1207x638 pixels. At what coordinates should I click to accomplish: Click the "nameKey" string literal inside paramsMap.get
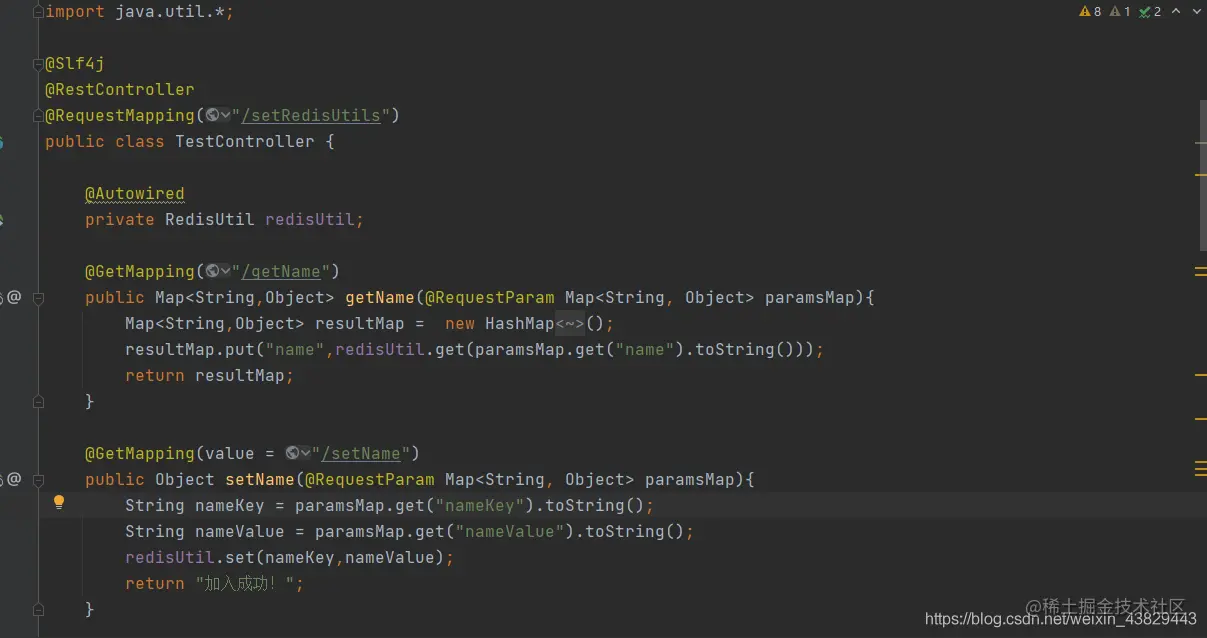480,506
